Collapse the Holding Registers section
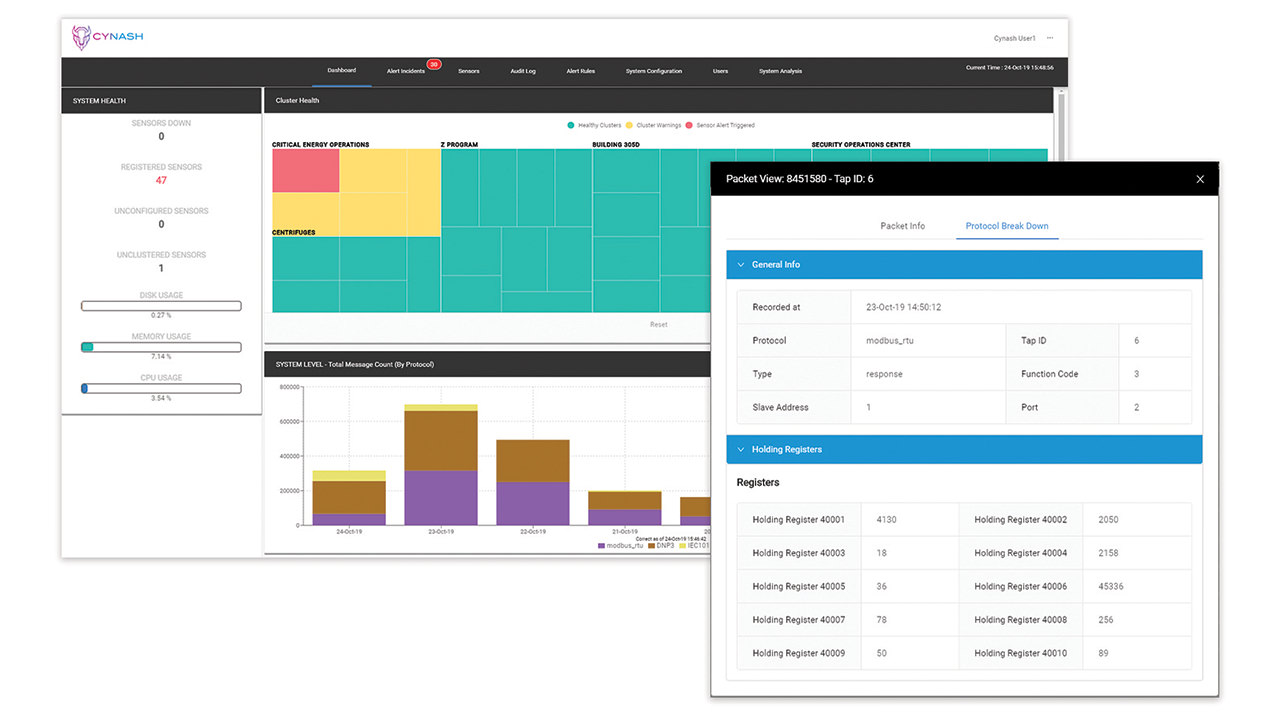 [x=741, y=450]
